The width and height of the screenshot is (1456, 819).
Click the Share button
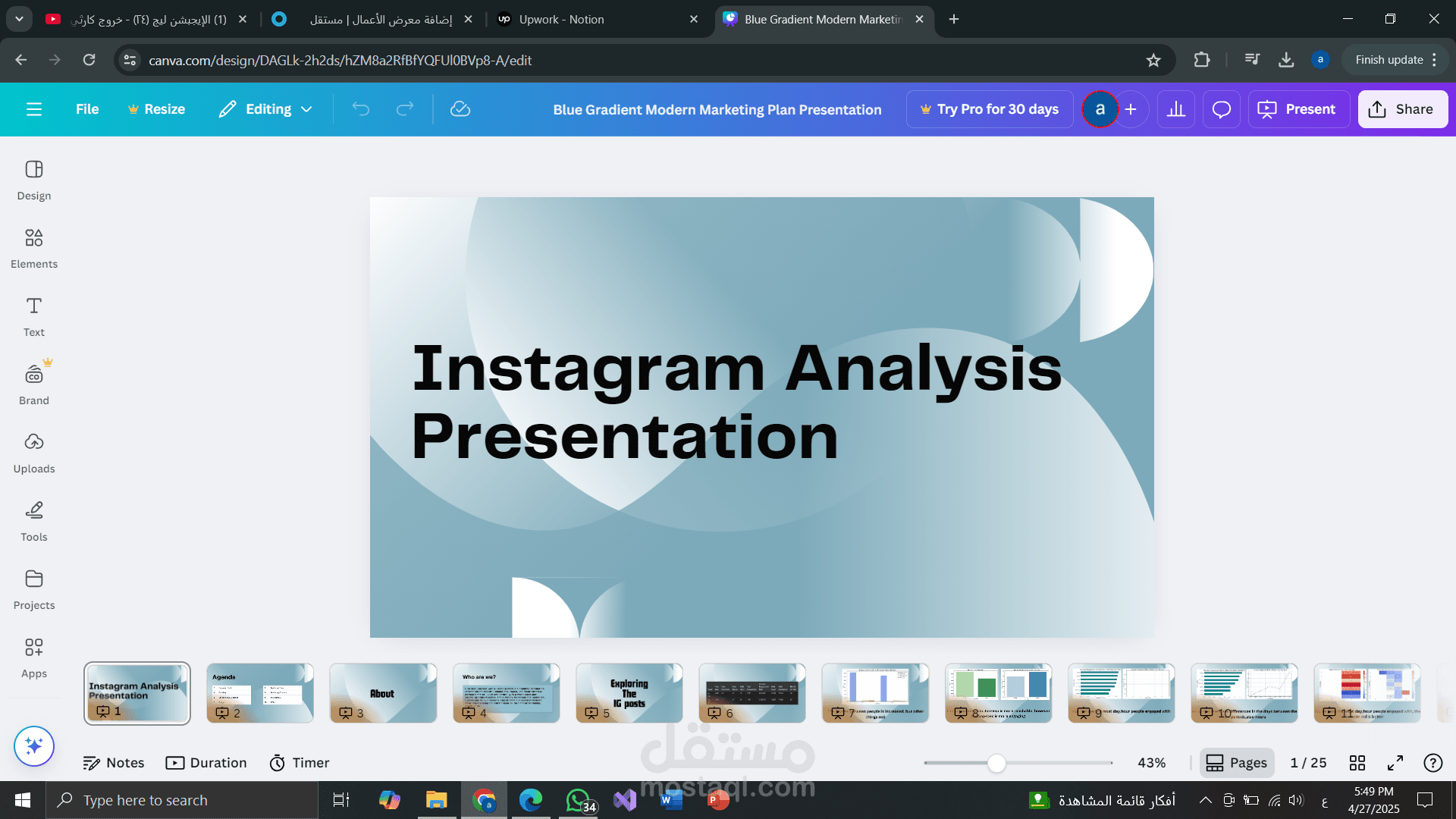(1402, 109)
